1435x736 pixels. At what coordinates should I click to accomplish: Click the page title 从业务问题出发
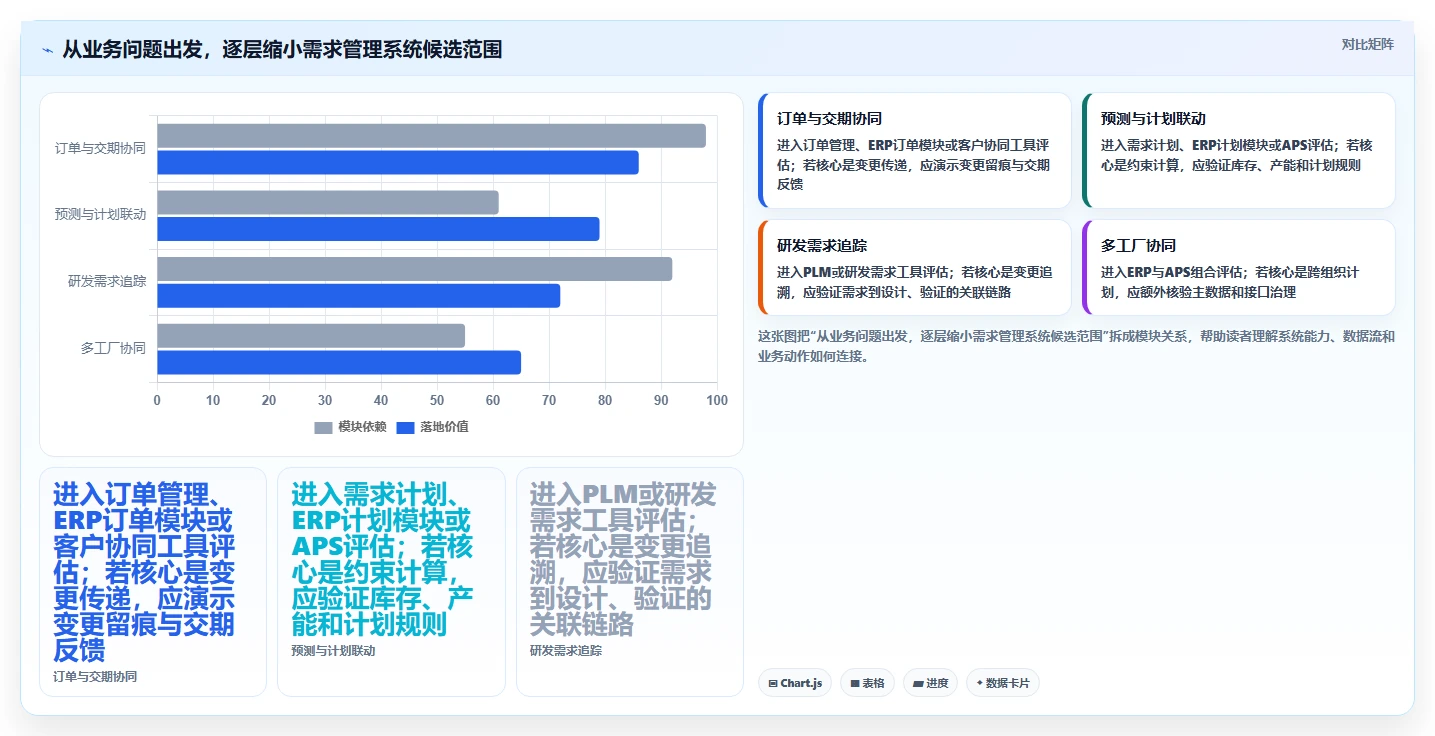pos(281,49)
